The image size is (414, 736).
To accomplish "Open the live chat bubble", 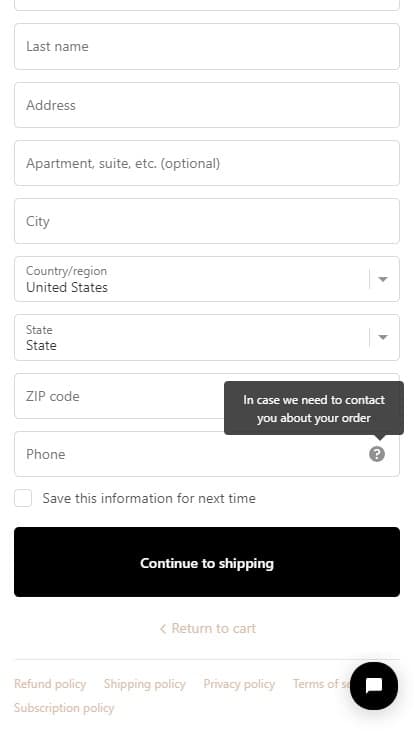I will click(x=374, y=686).
